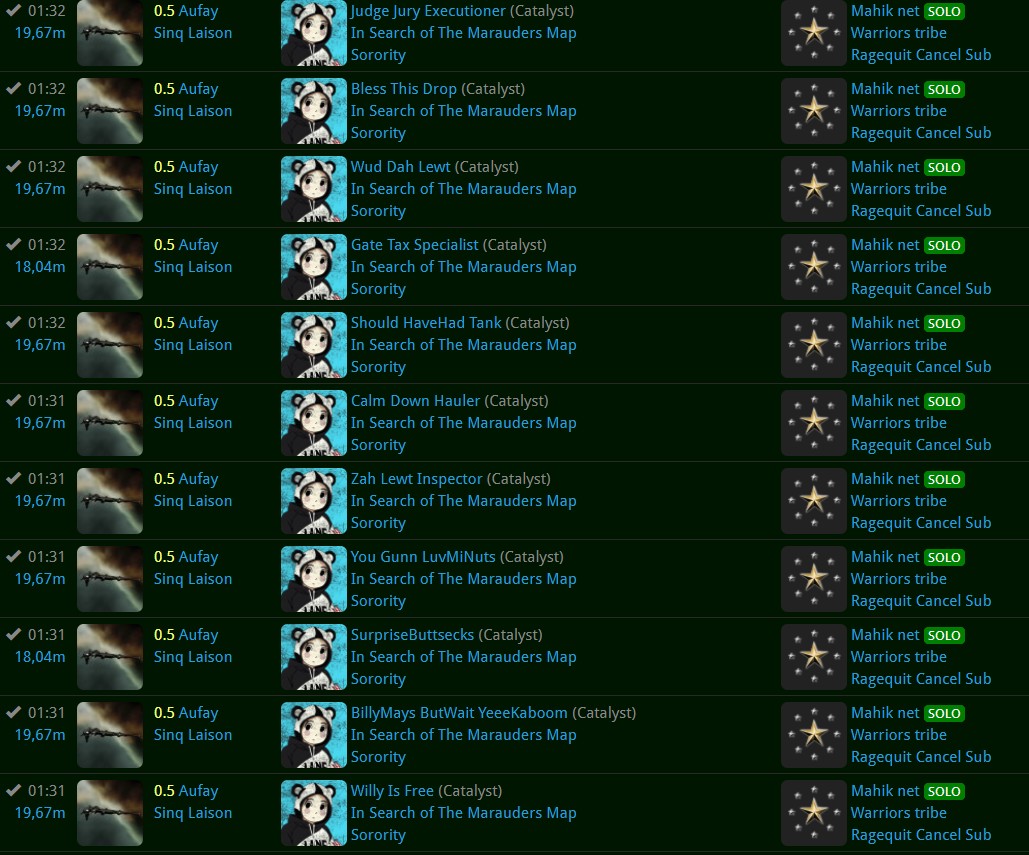
Task: Open Aufay system link in Judge Jury Executioner row
Action: 198,11
